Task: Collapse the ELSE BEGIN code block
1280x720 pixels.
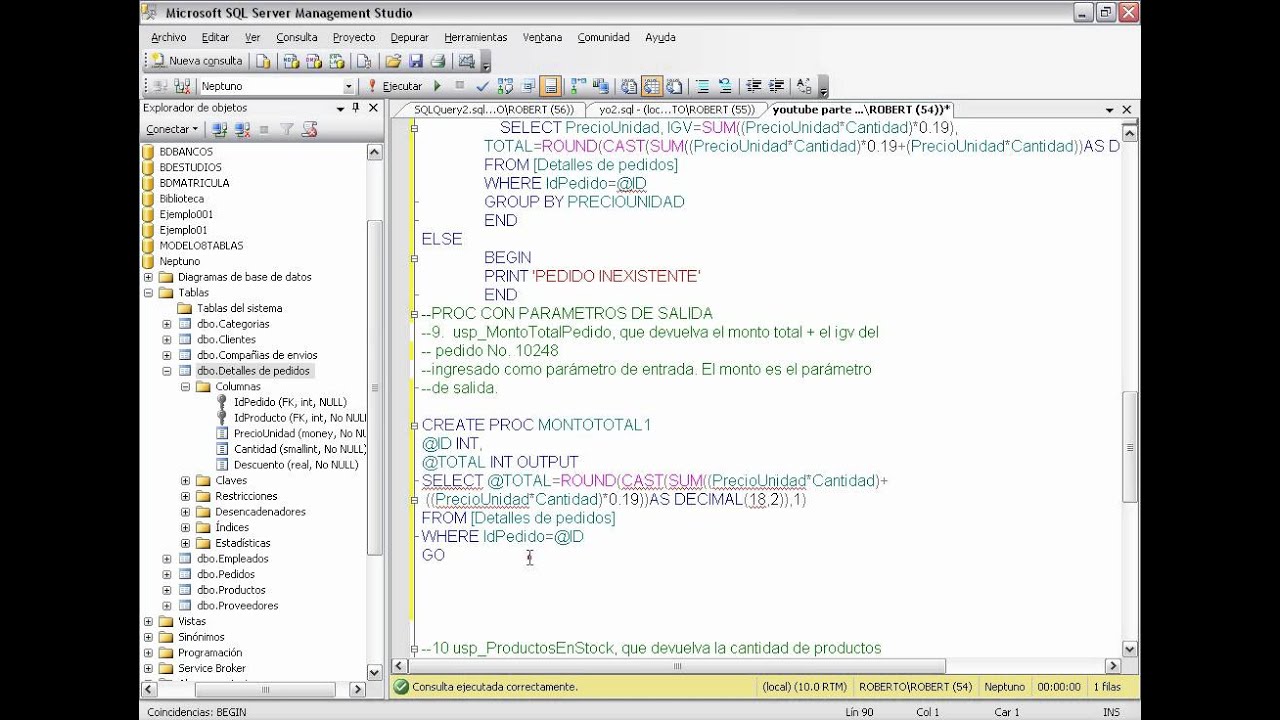Action: tap(414, 257)
